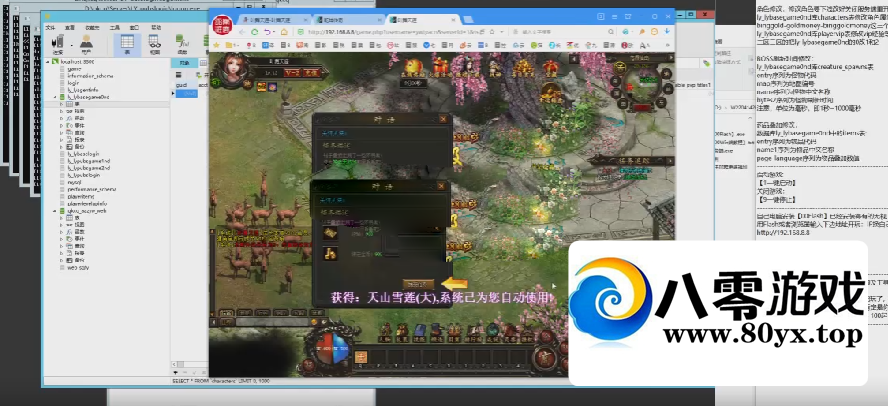Select mysql database in Navicat tree

pyautogui.click(x=74, y=182)
